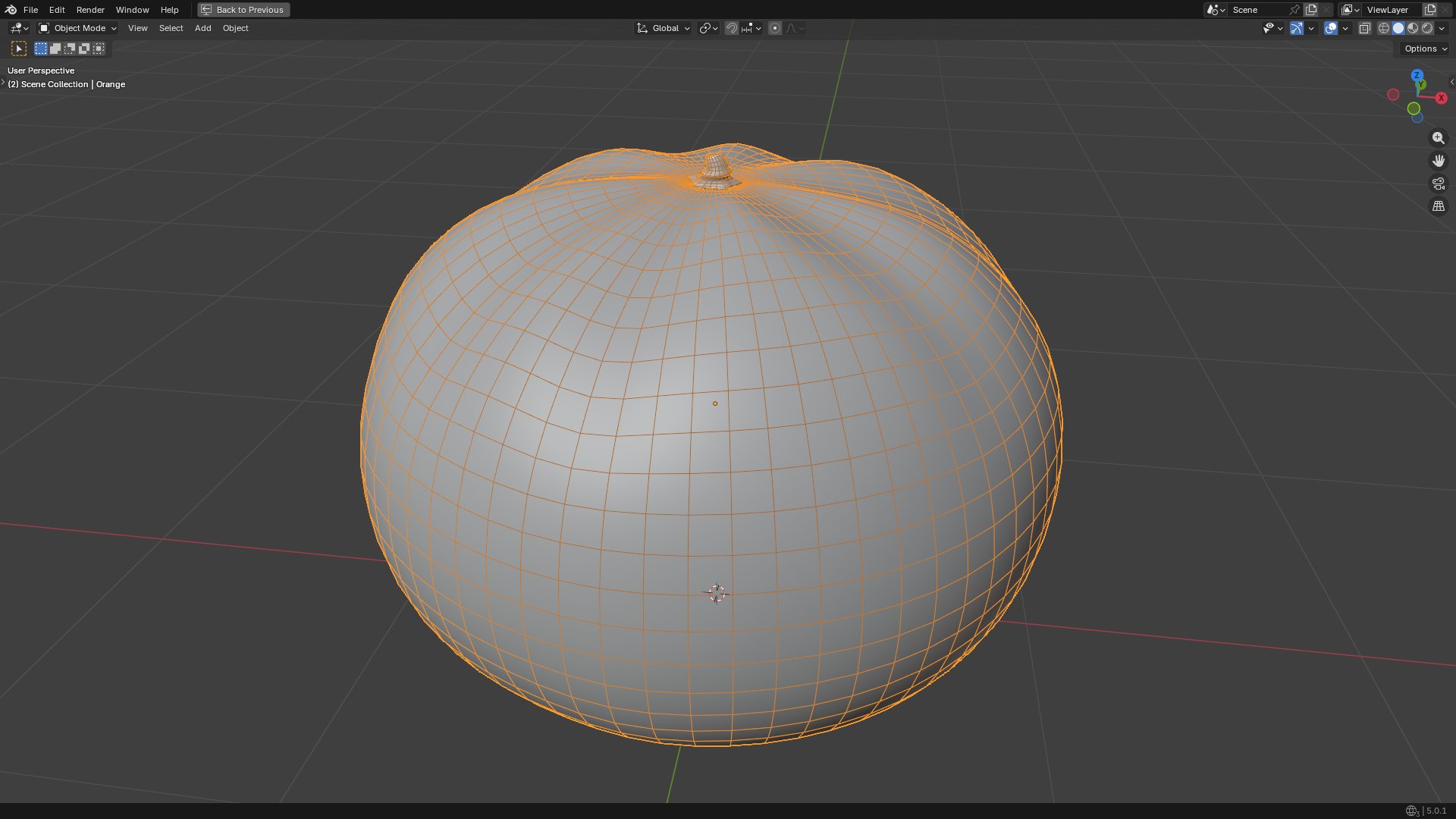This screenshot has width=1456, height=819.
Task: Click the zoom viewport magnifier icon
Action: tap(1438, 138)
